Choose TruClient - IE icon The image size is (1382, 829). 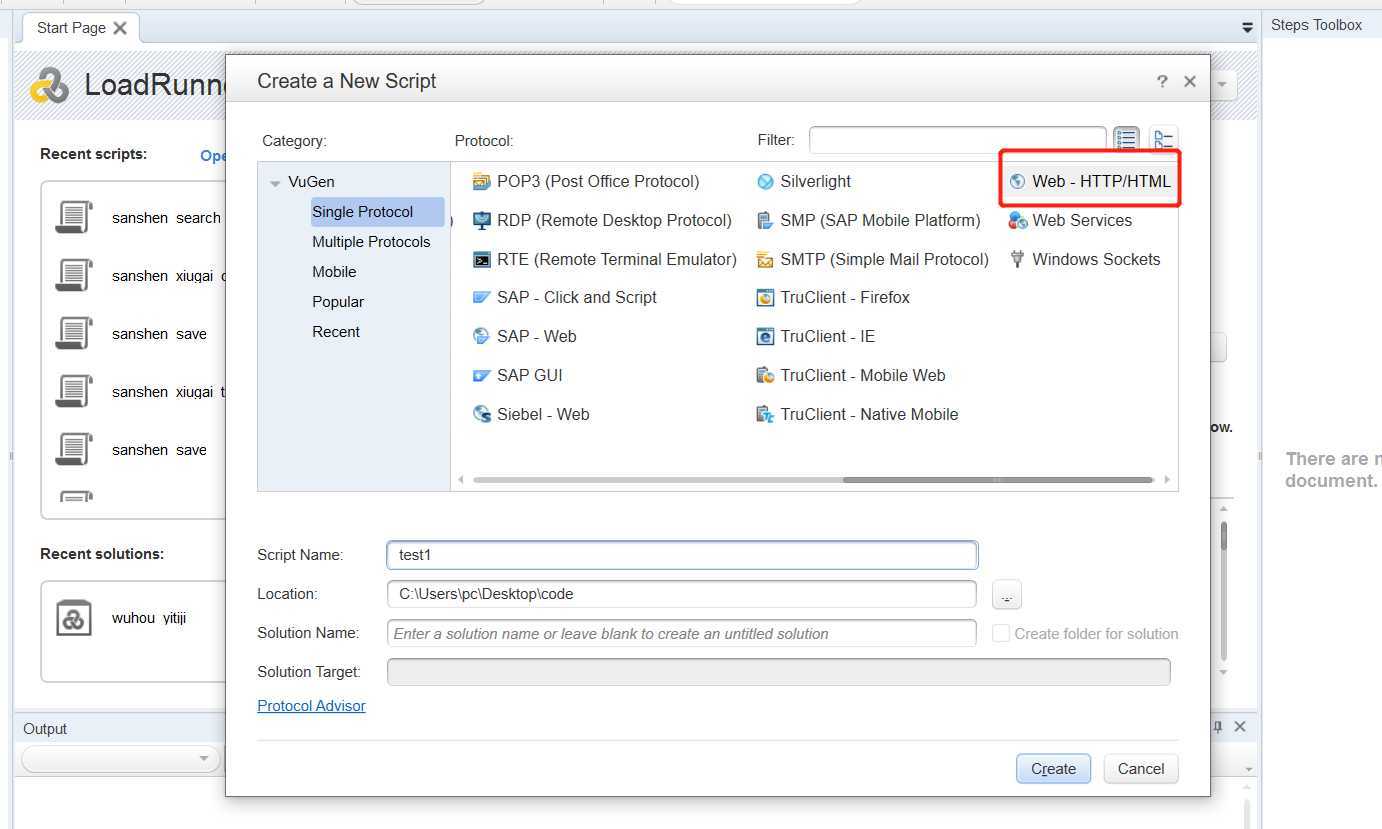(765, 336)
